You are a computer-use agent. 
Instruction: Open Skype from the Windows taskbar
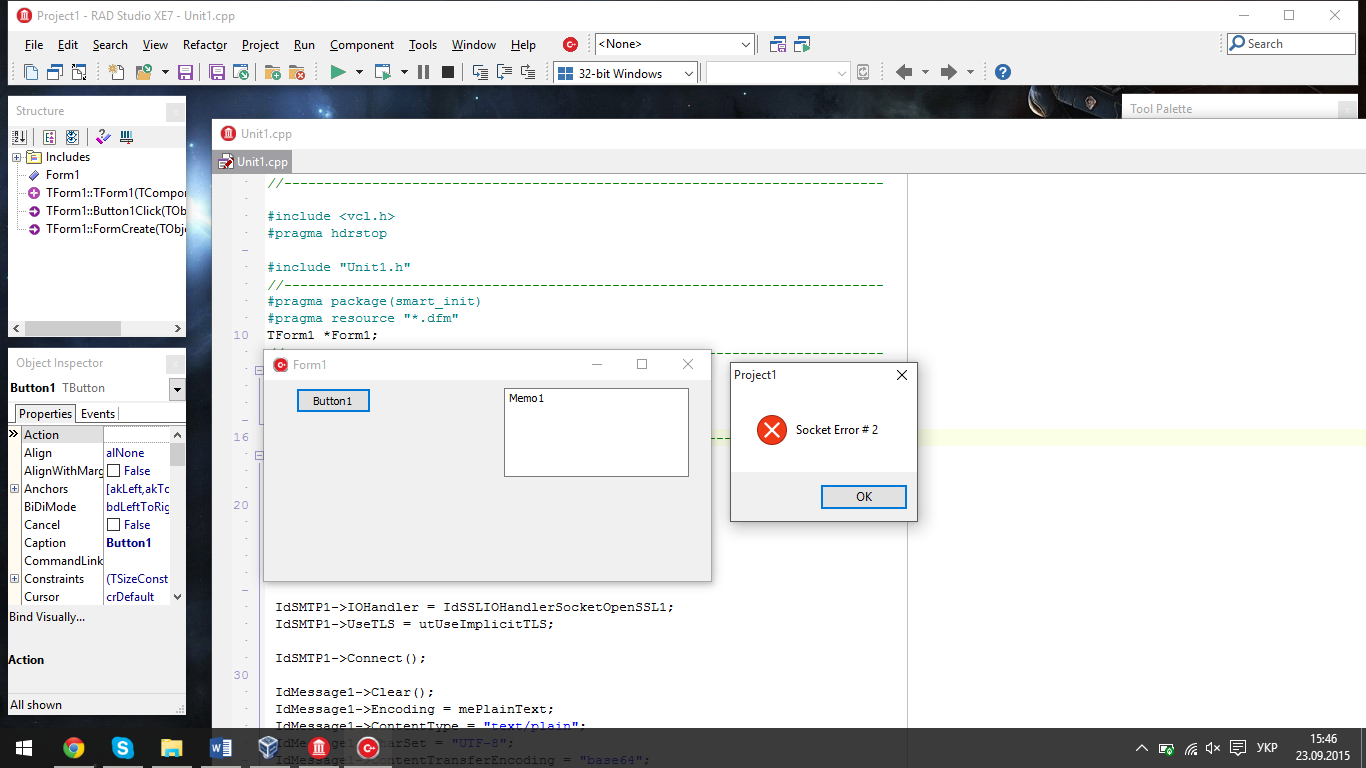[122, 747]
